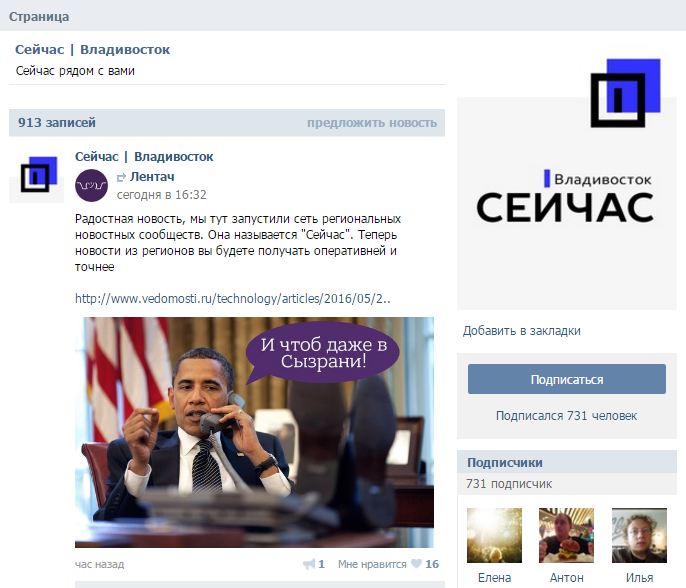The image size is (686, 588).
Task: Open Добавить в закладки link
Action: [522, 331]
